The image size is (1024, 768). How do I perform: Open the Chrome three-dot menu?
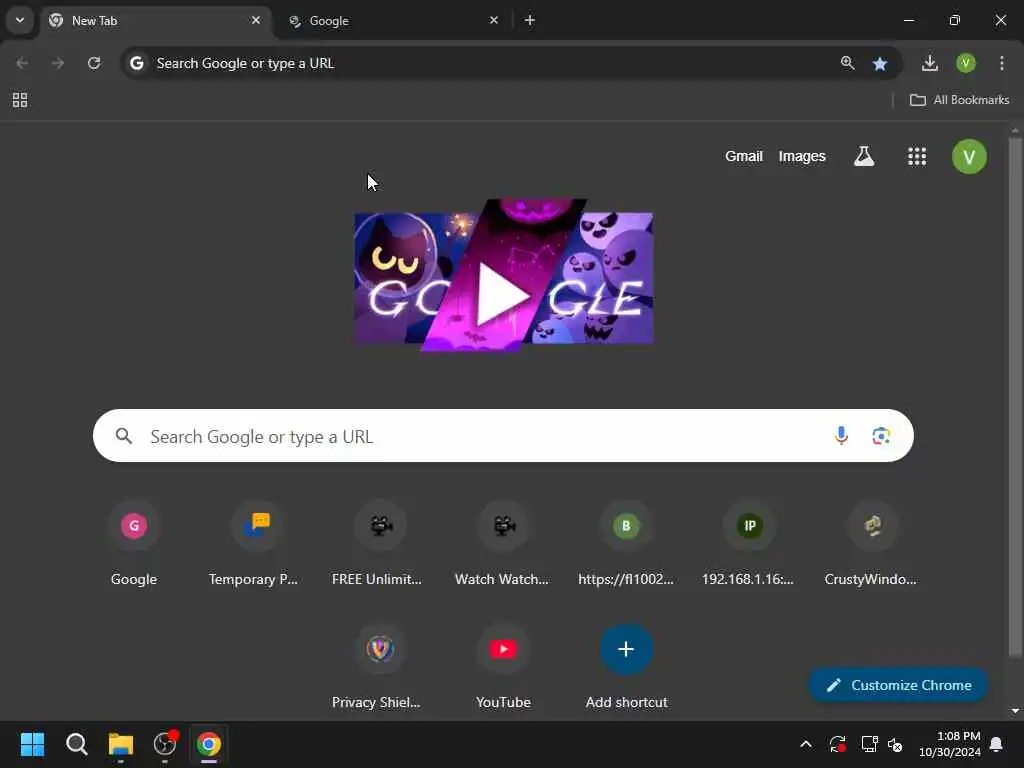(x=1002, y=63)
